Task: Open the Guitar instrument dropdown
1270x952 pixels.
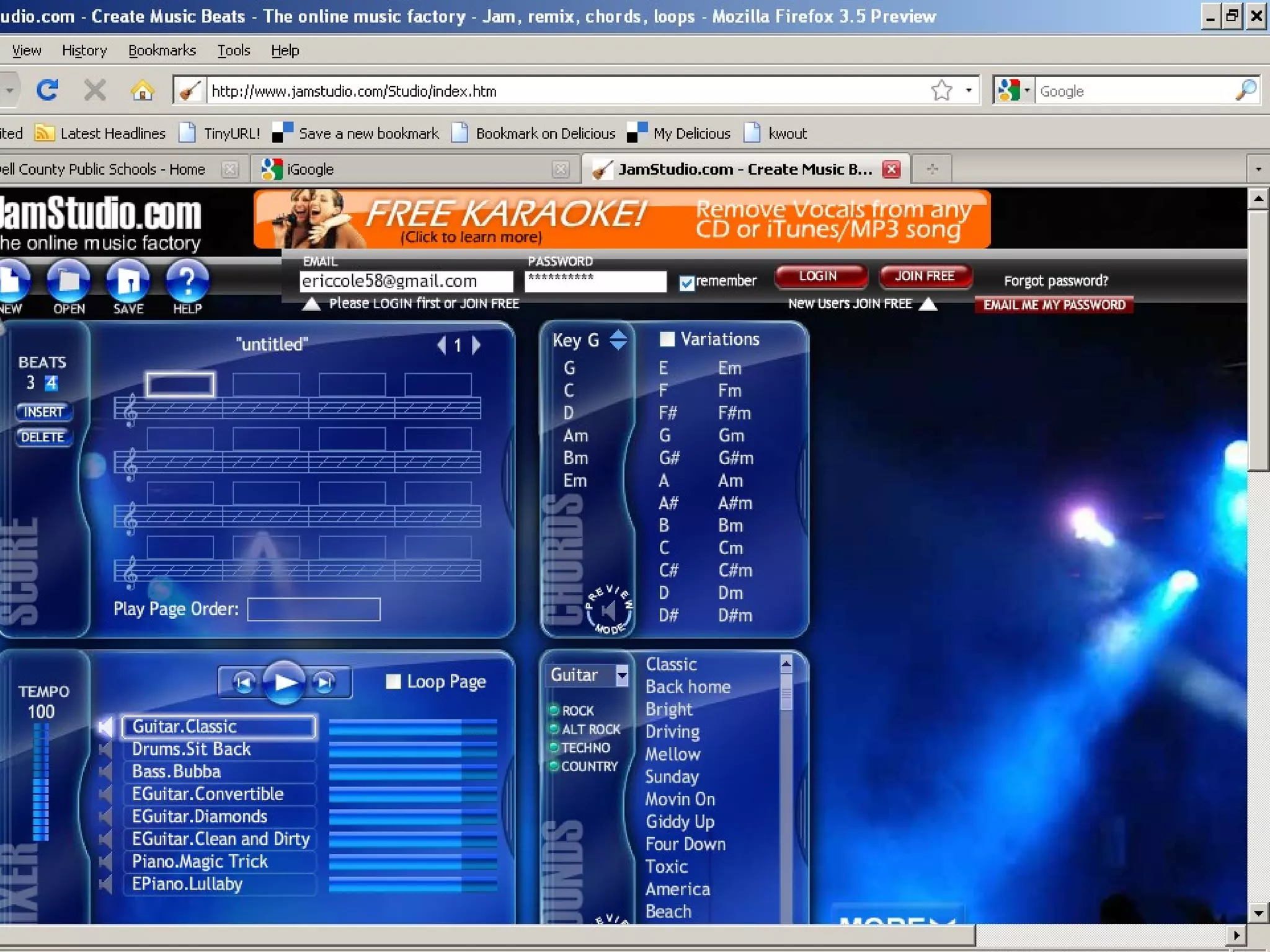Action: coord(621,675)
